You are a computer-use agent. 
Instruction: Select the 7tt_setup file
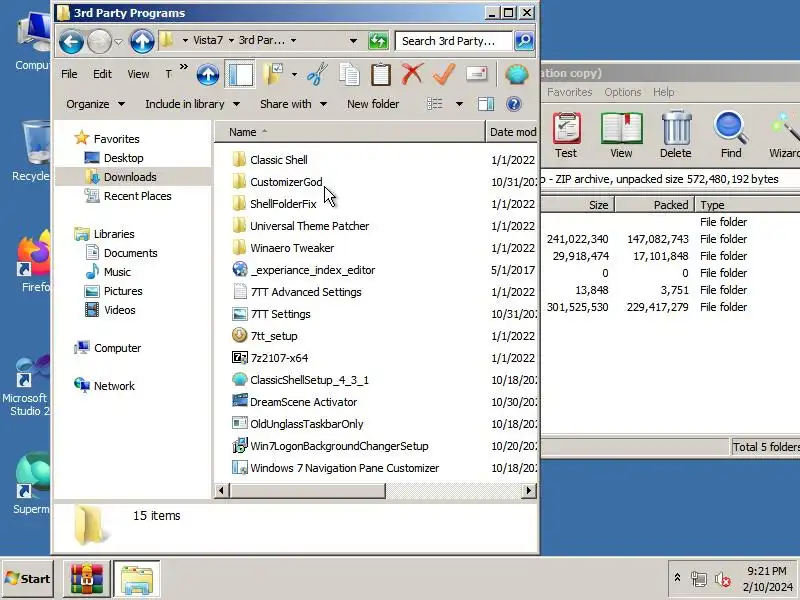point(273,336)
